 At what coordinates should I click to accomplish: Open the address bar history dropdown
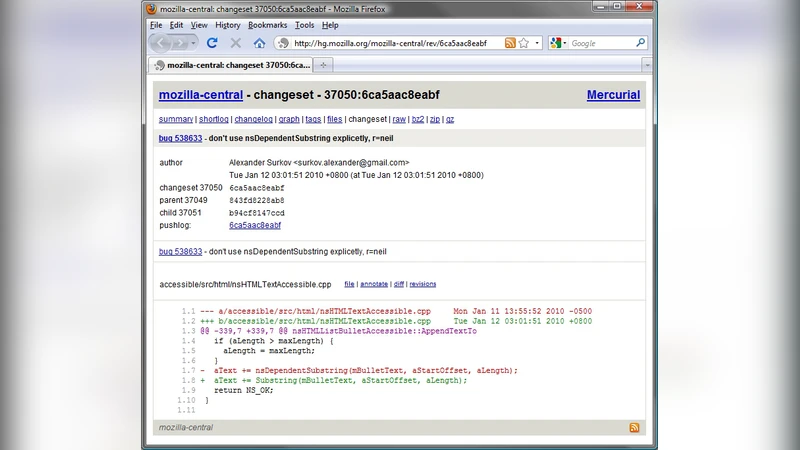pyautogui.click(x=537, y=43)
